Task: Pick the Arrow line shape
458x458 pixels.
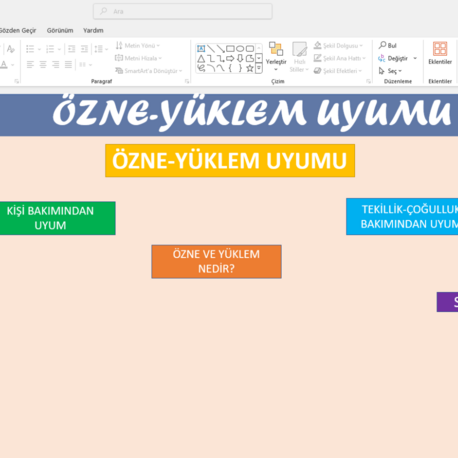Action: point(220,49)
